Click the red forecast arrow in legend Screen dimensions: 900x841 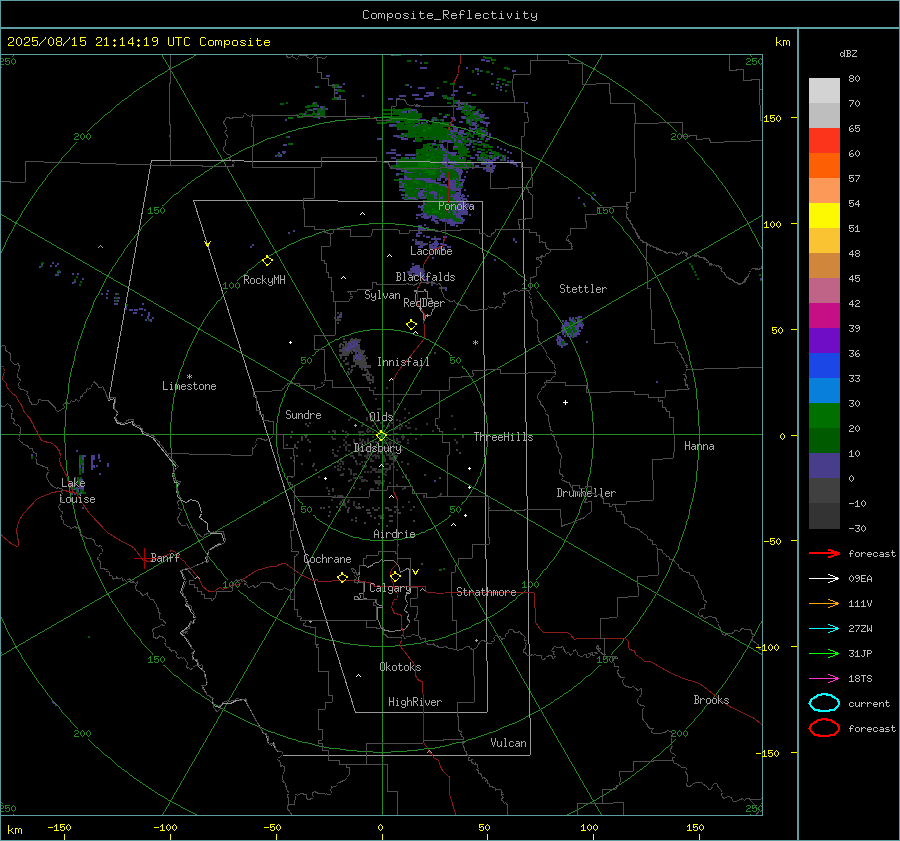[824, 553]
